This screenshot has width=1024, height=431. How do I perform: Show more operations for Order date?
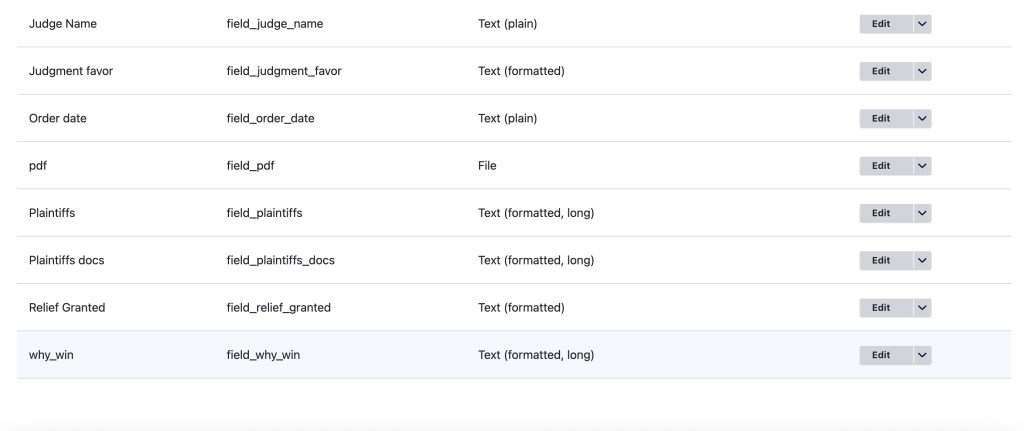click(922, 118)
